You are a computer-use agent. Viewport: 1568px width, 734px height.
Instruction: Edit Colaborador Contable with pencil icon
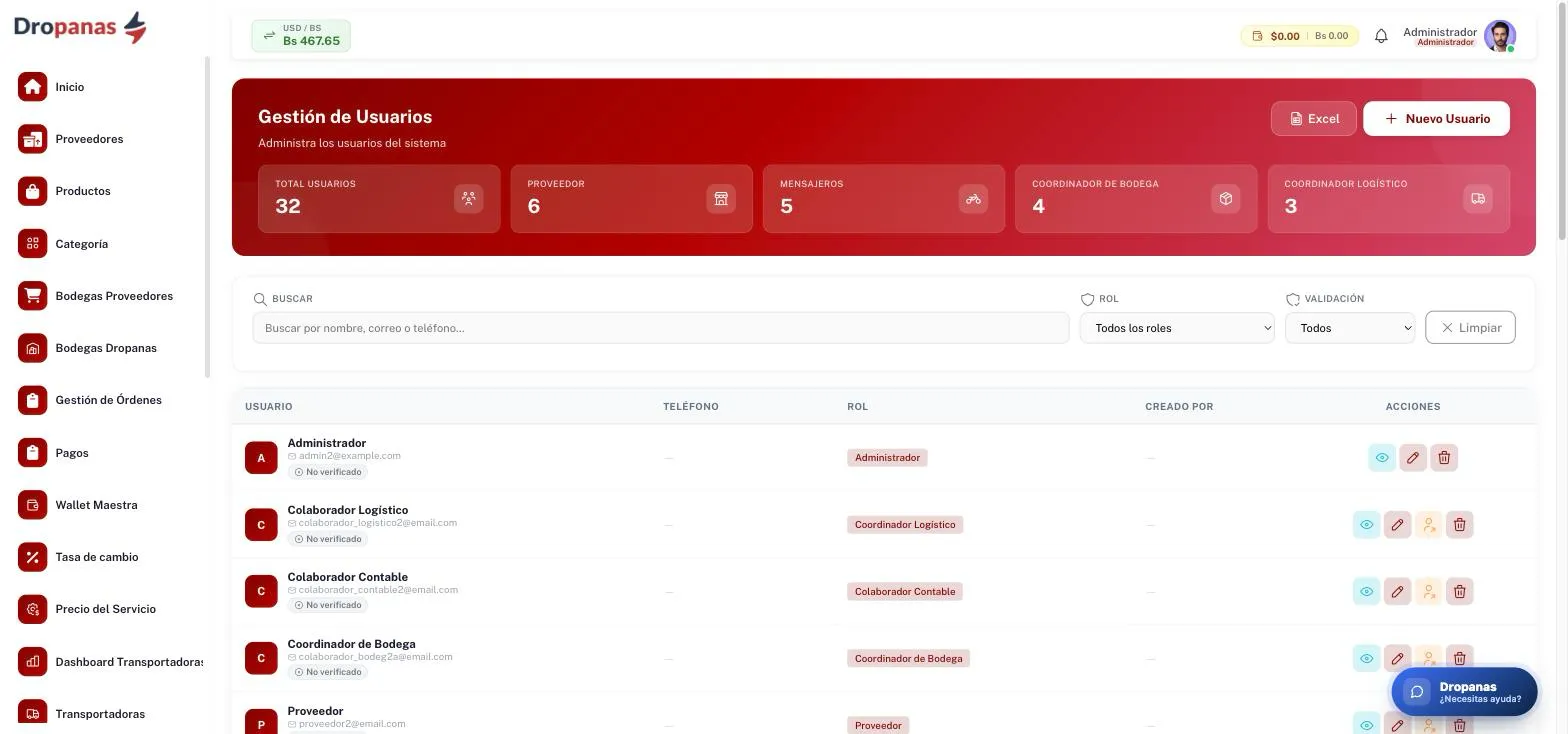[1397, 592]
